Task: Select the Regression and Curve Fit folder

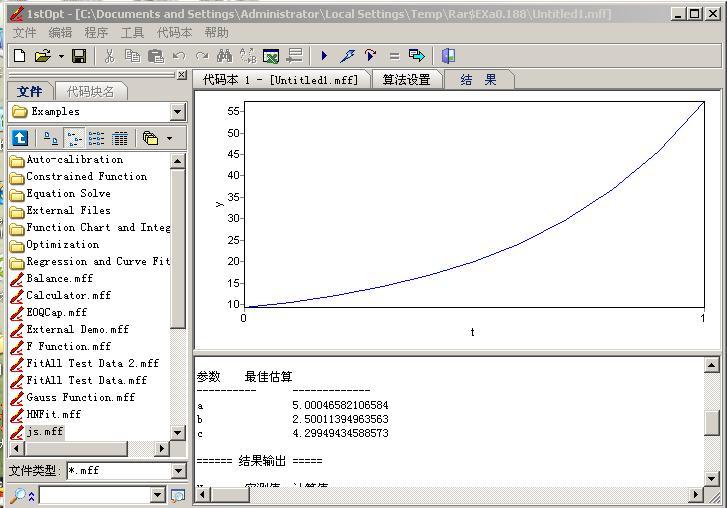Action: tap(89, 262)
